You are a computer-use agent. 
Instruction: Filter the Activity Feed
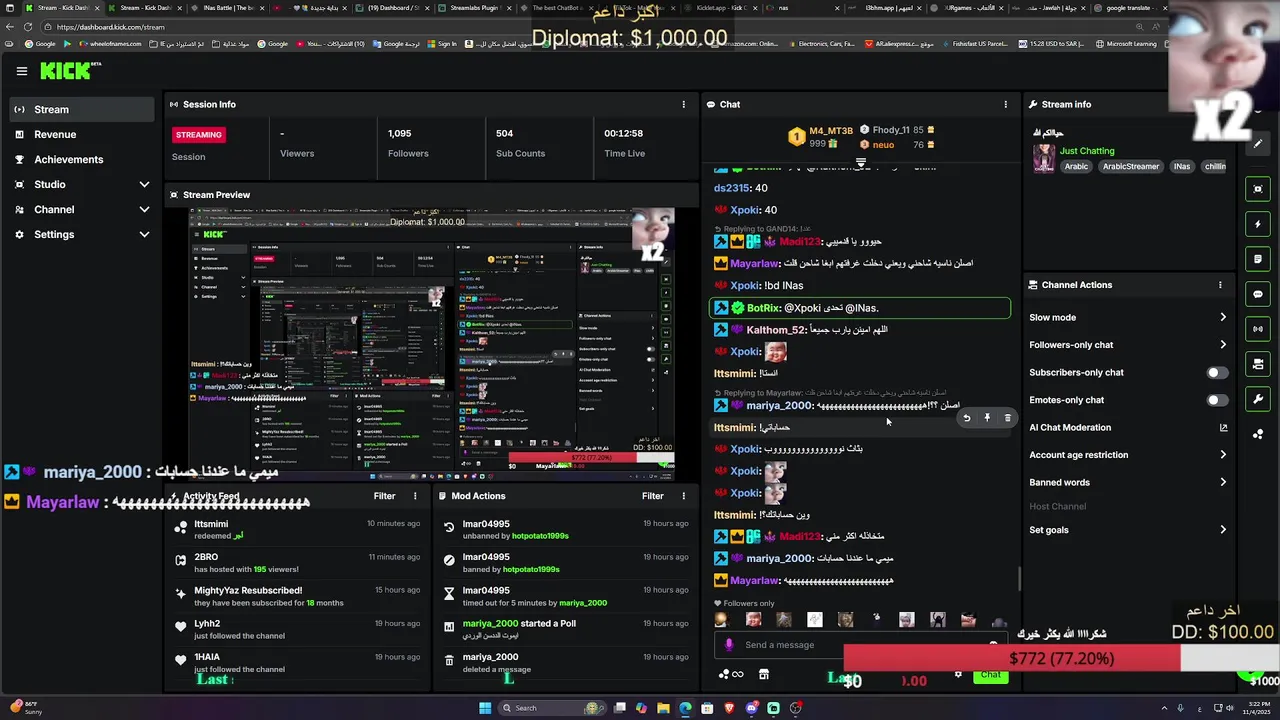384,496
